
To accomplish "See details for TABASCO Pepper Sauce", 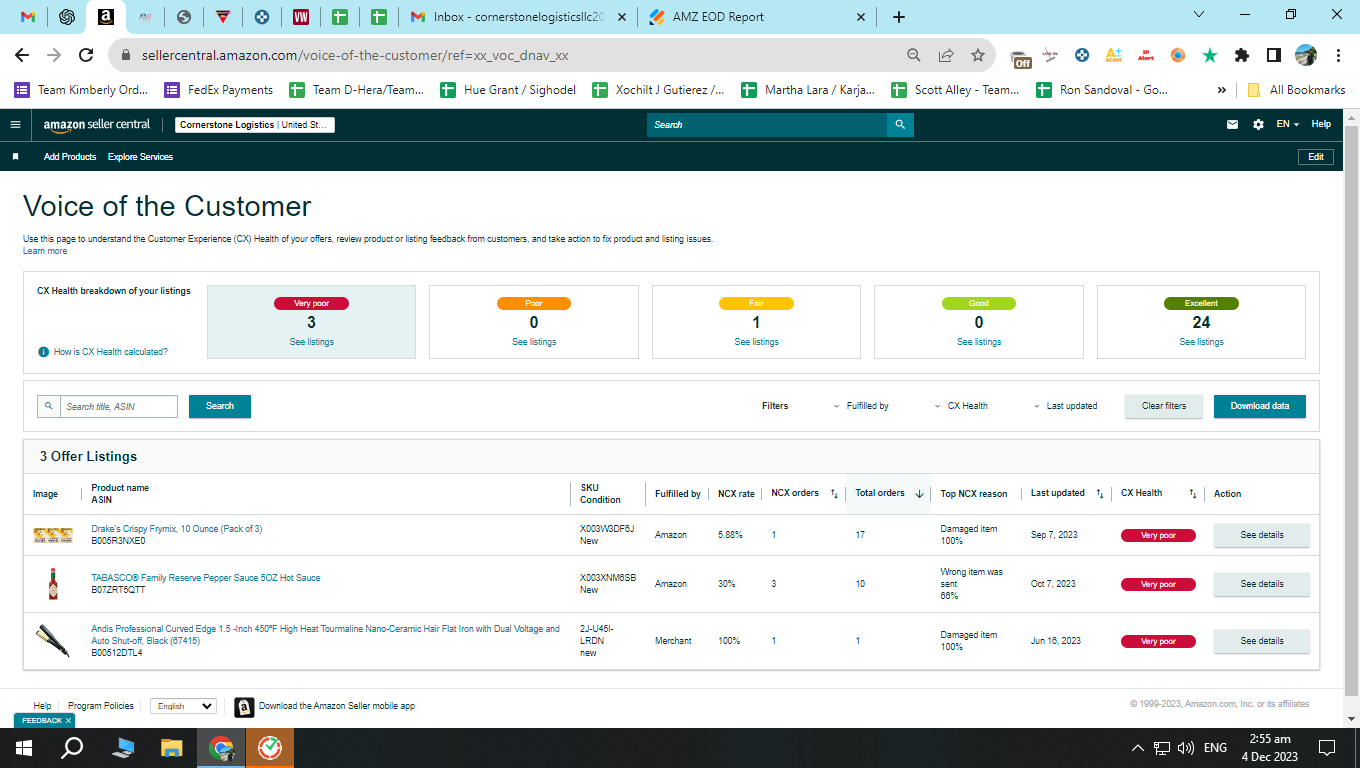I will click(1262, 584).
